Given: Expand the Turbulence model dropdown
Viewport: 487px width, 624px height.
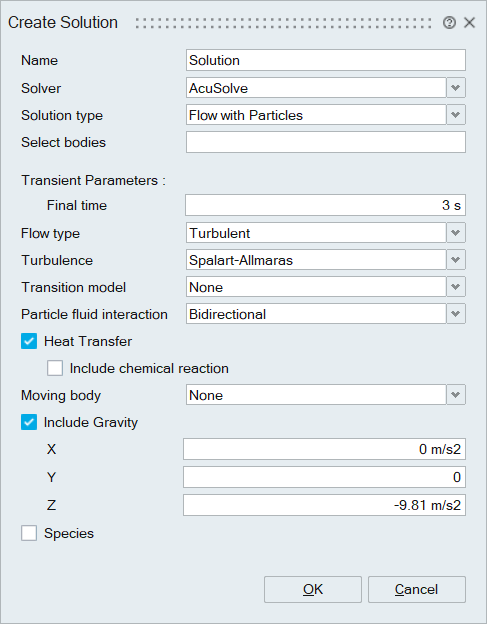Looking at the screenshot, I should [x=456, y=260].
